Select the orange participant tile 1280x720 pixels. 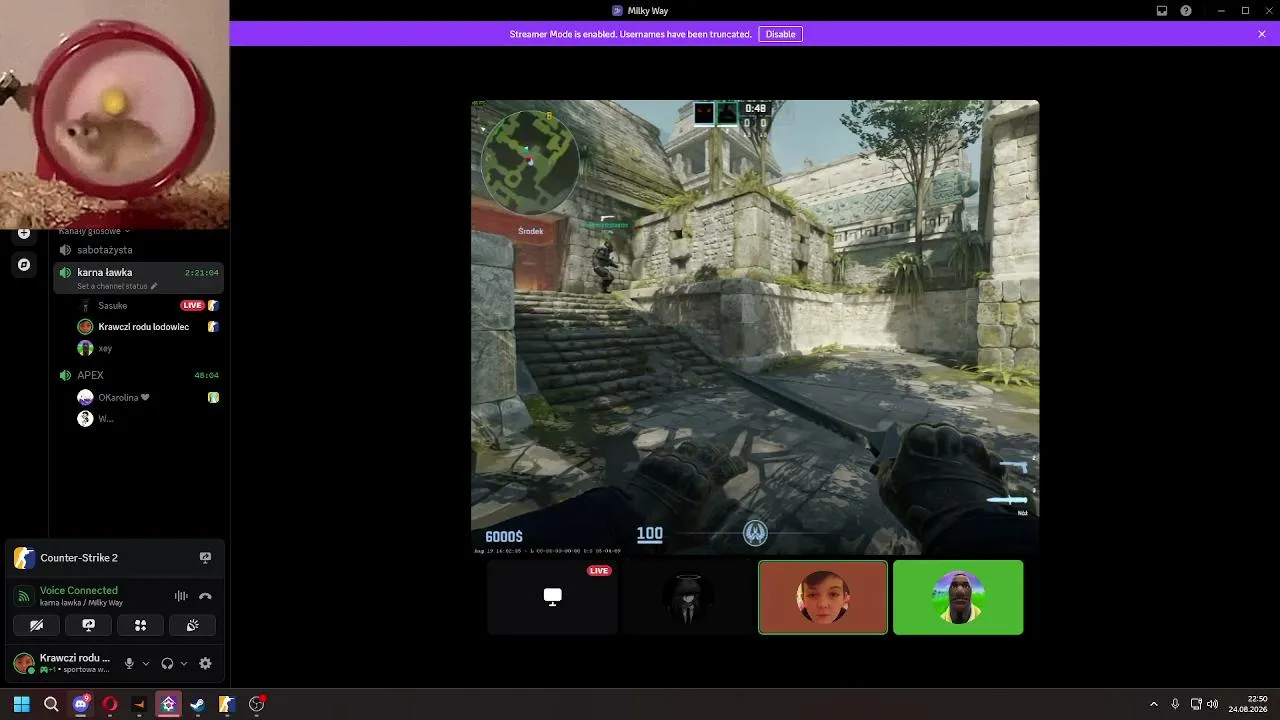[x=823, y=597]
